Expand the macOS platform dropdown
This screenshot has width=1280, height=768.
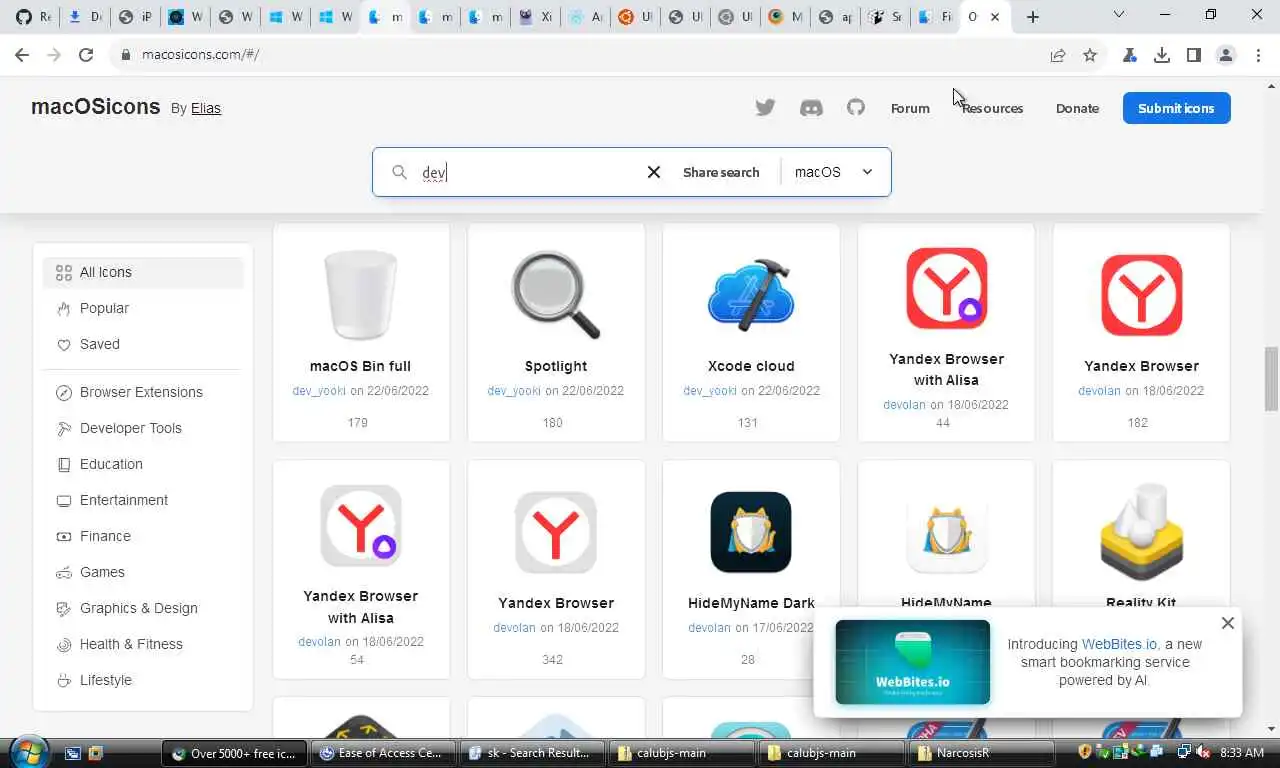834,172
